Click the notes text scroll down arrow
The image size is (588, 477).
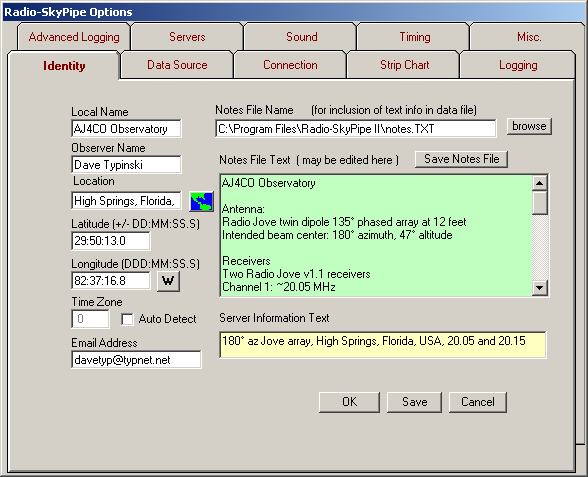click(x=540, y=288)
